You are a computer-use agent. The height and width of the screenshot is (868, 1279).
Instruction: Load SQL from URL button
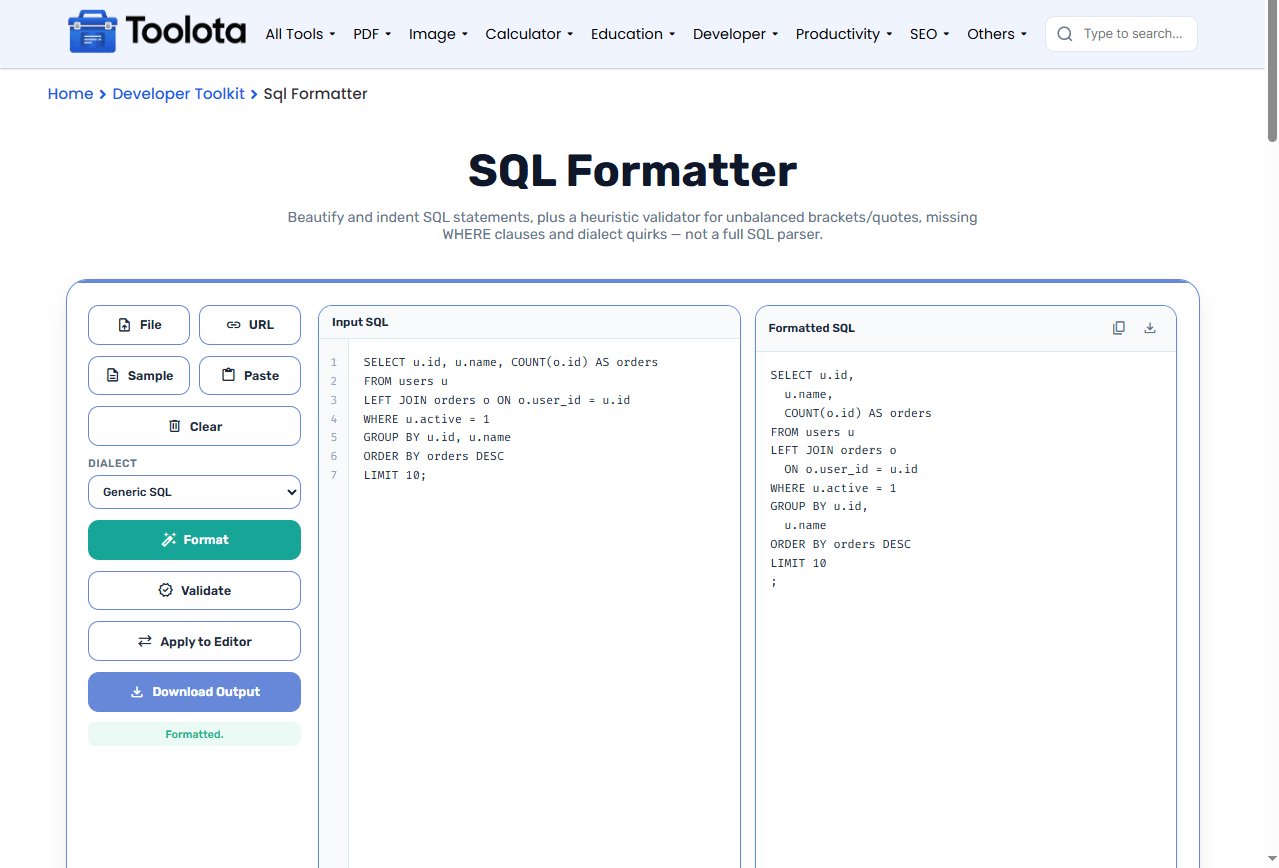(x=250, y=325)
